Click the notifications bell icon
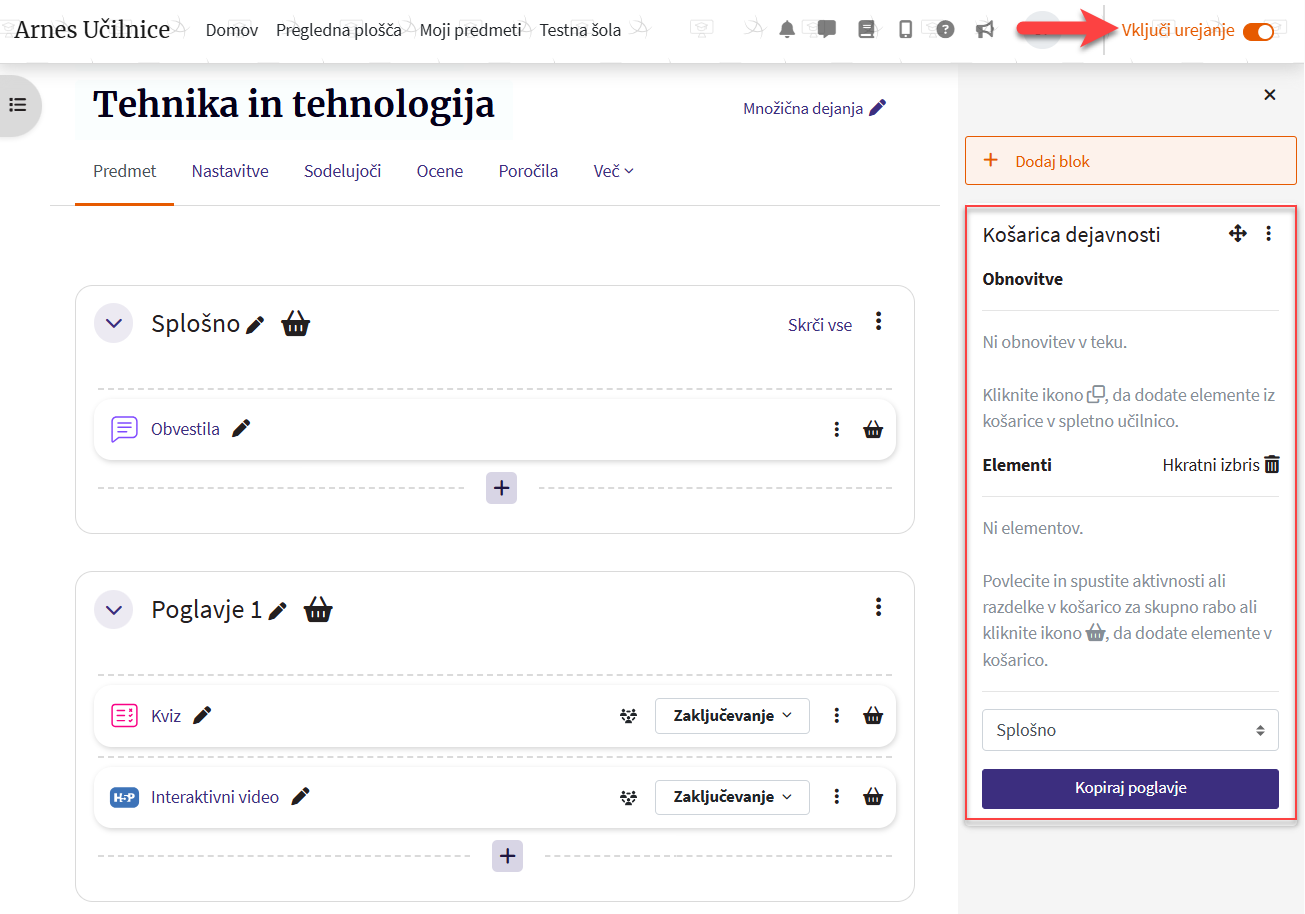This screenshot has width=1305, height=914. click(788, 29)
